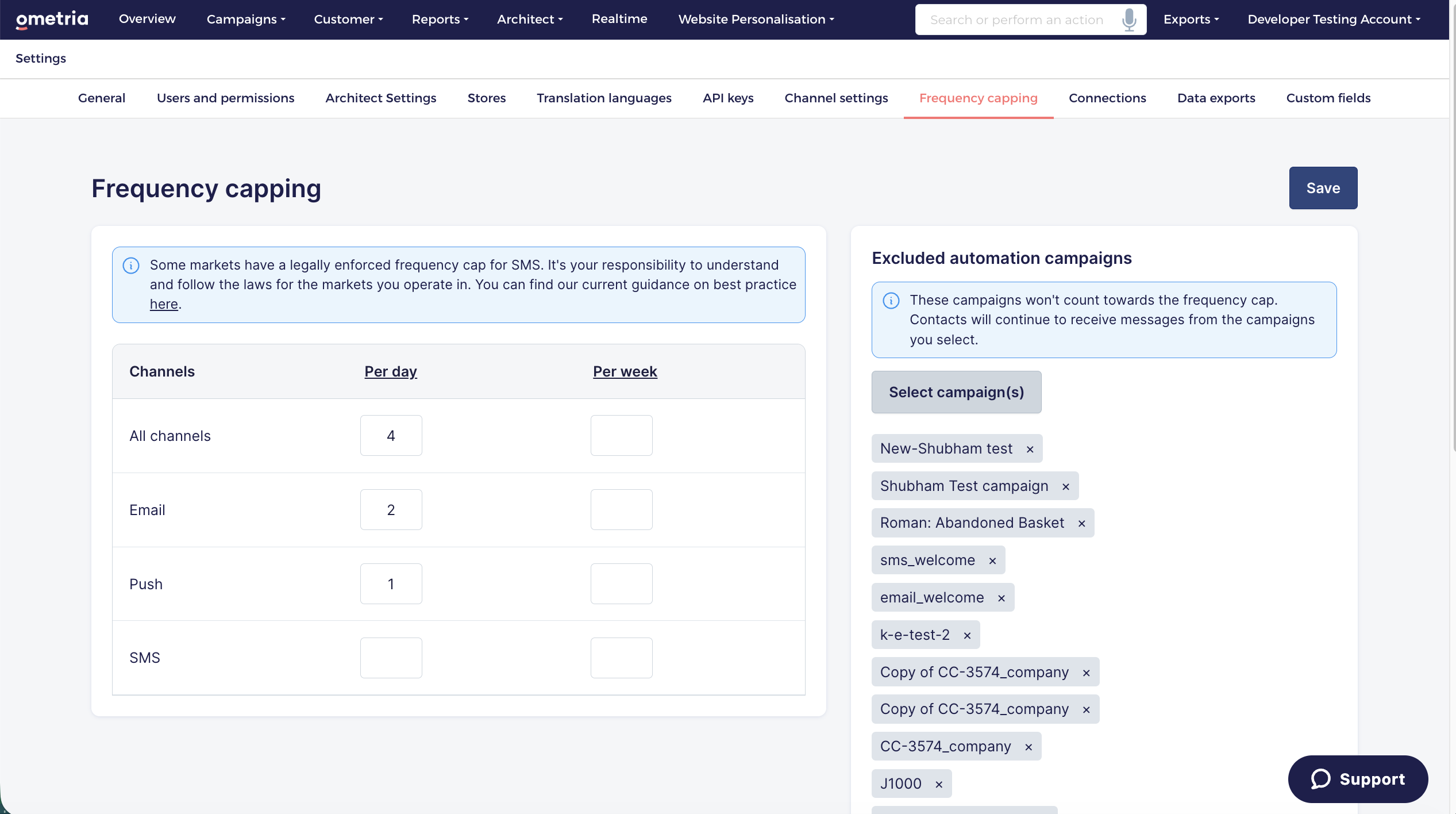Open the Channel settings tab
Image resolution: width=1456 pixels, height=814 pixels.
836,98
